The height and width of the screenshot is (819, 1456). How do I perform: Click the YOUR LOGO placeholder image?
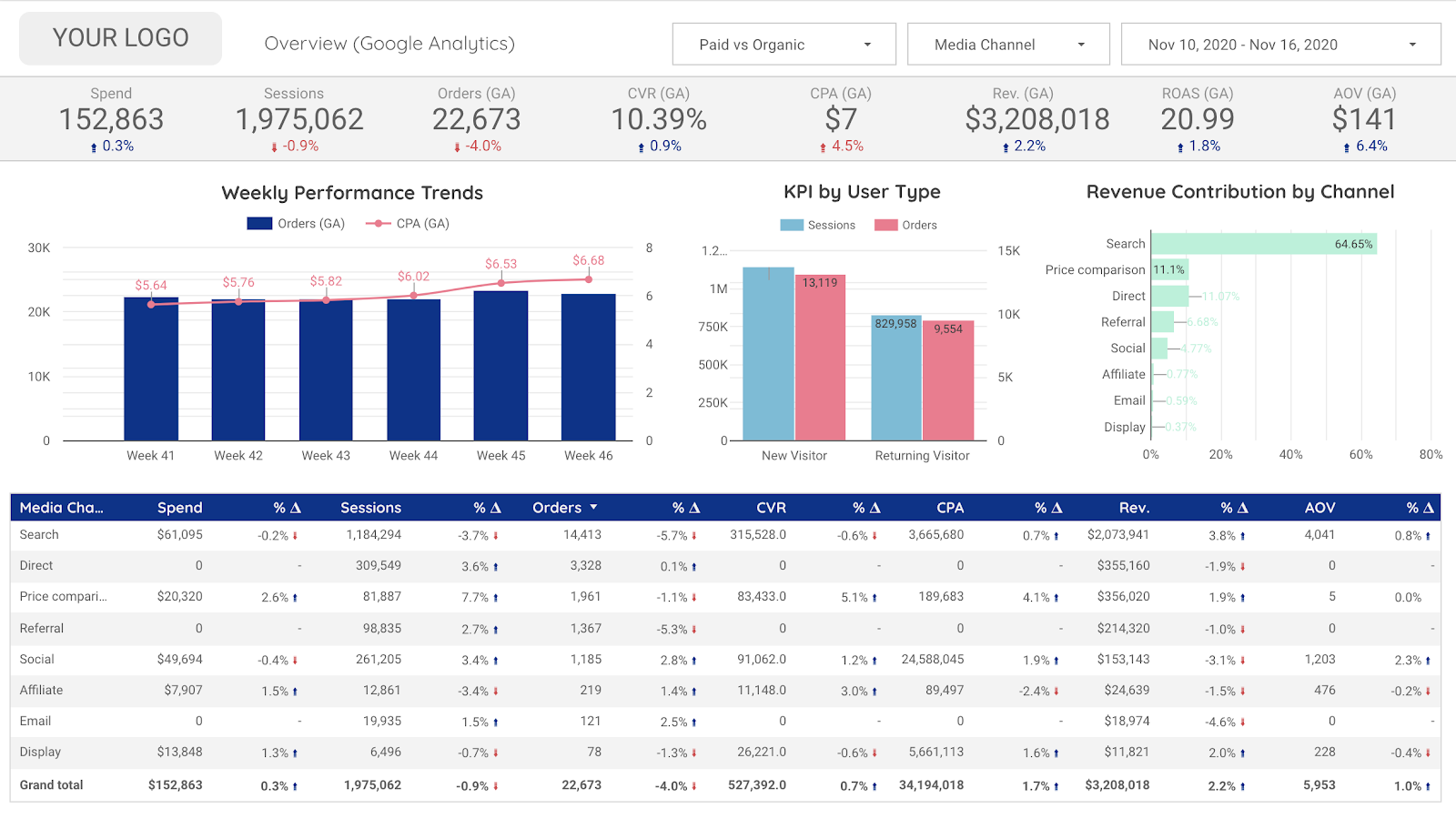[x=119, y=37]
